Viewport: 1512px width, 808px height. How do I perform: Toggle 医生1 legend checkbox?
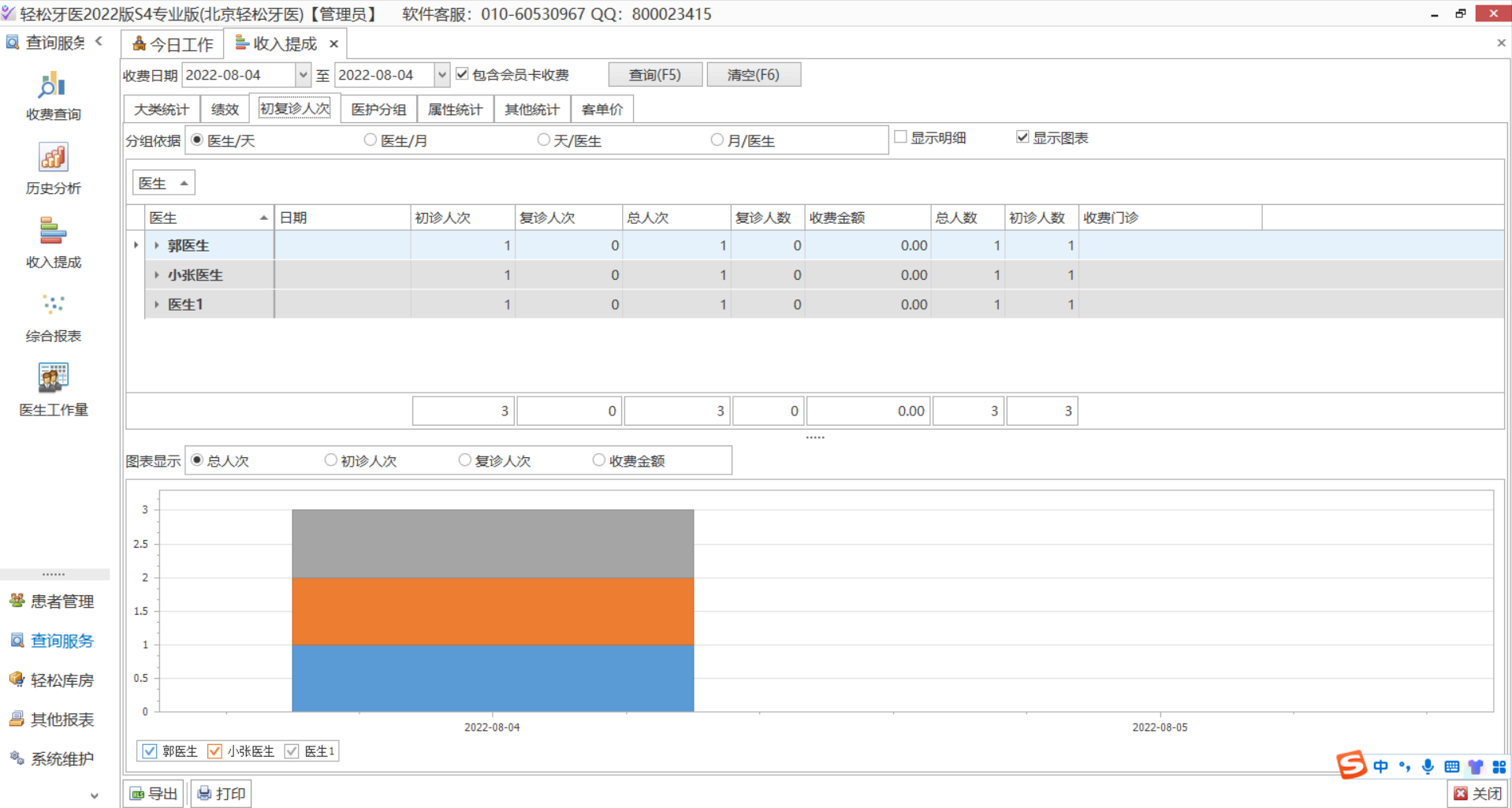tap(292, 751)
